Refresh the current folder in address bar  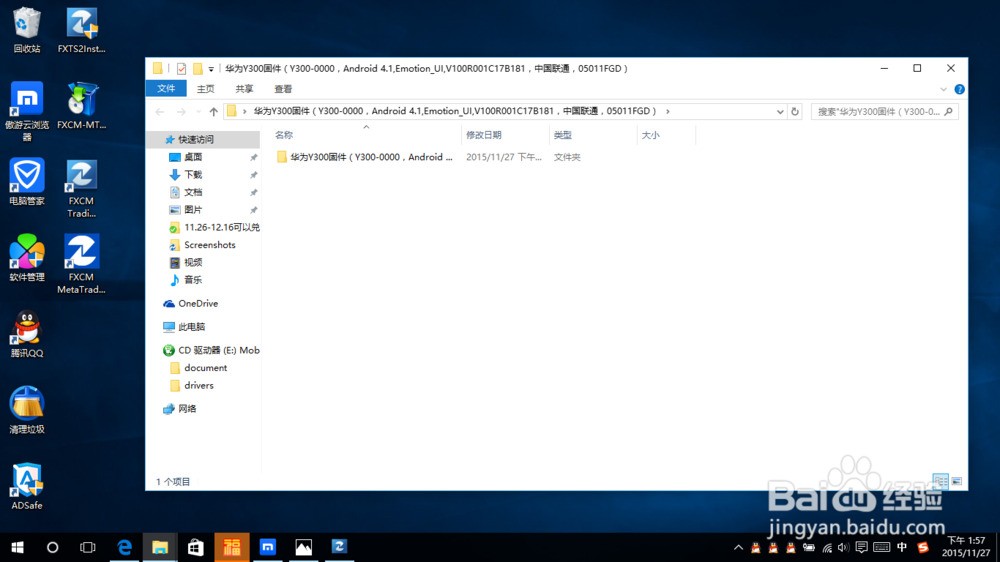click(795, 111)
